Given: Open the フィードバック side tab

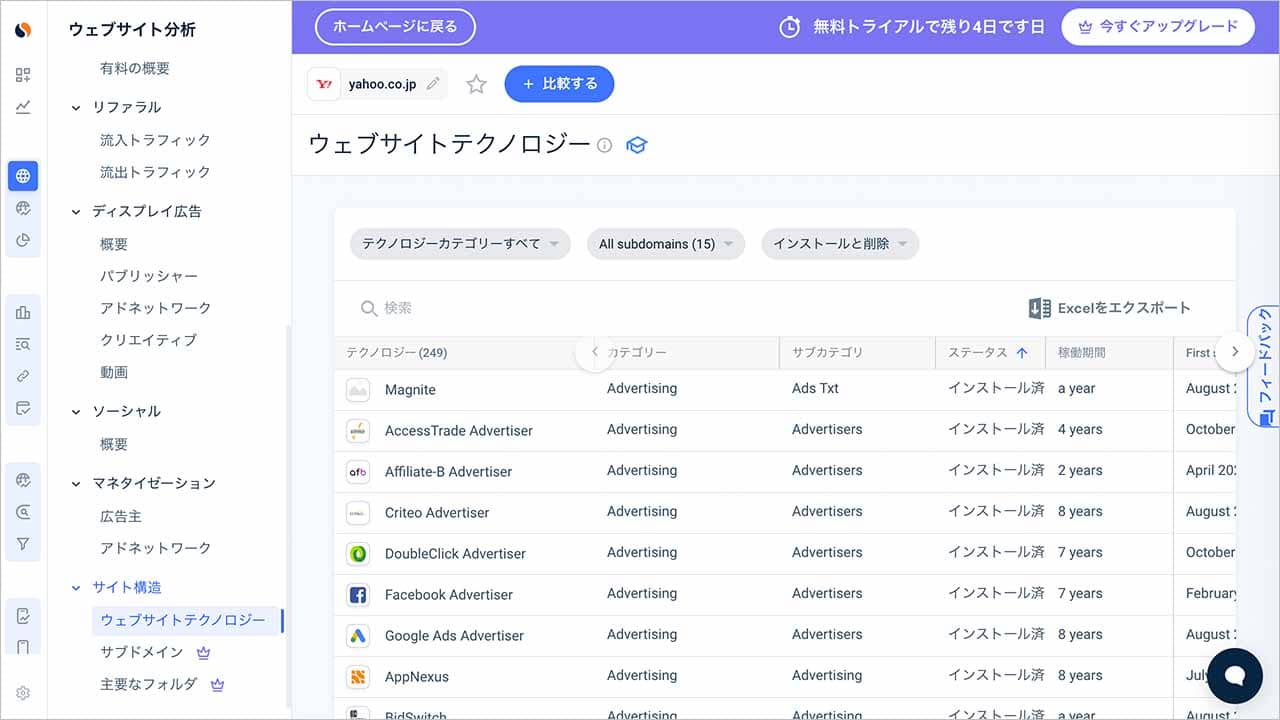Looking at the screenshot, I should [1265, 366].
